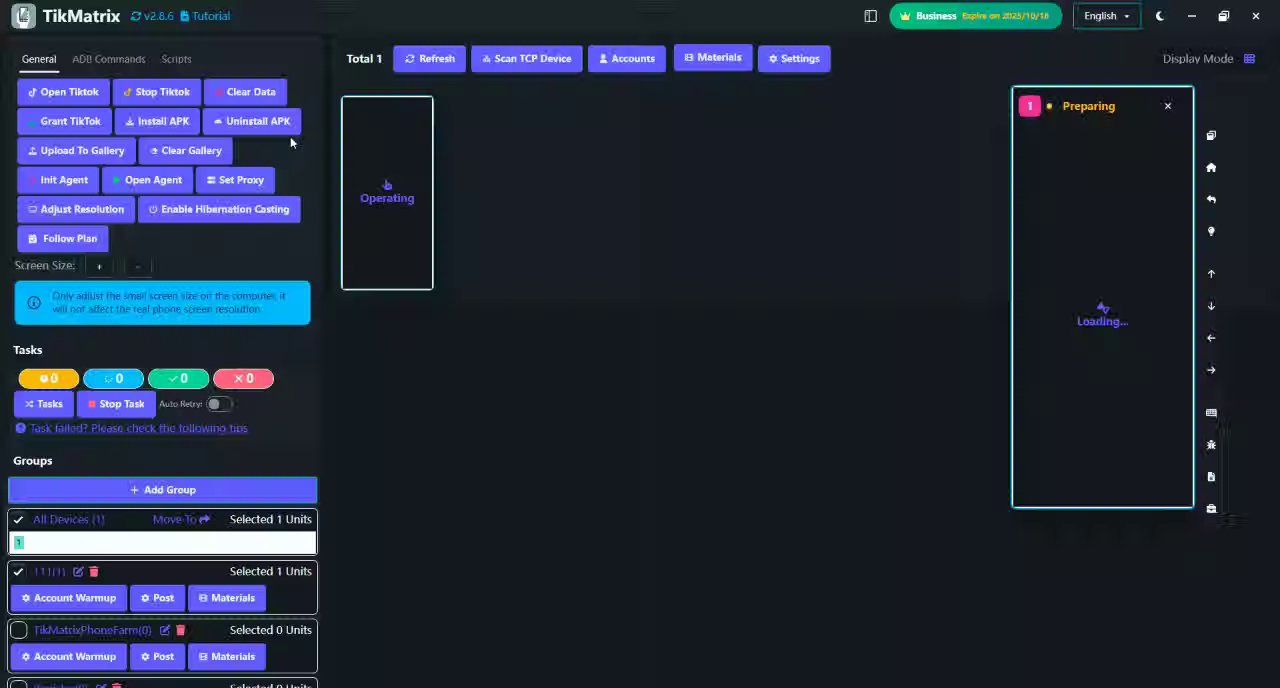Click the Clear Data button
The image size is (1280, 688).
pyautogui.click(x=245, y=92)
